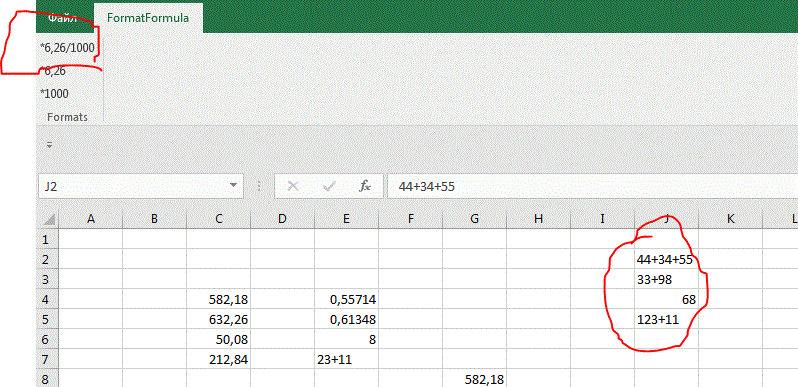Open the Файл tab
The height and width of the screenshot is (387, 798).
[63, 18]
